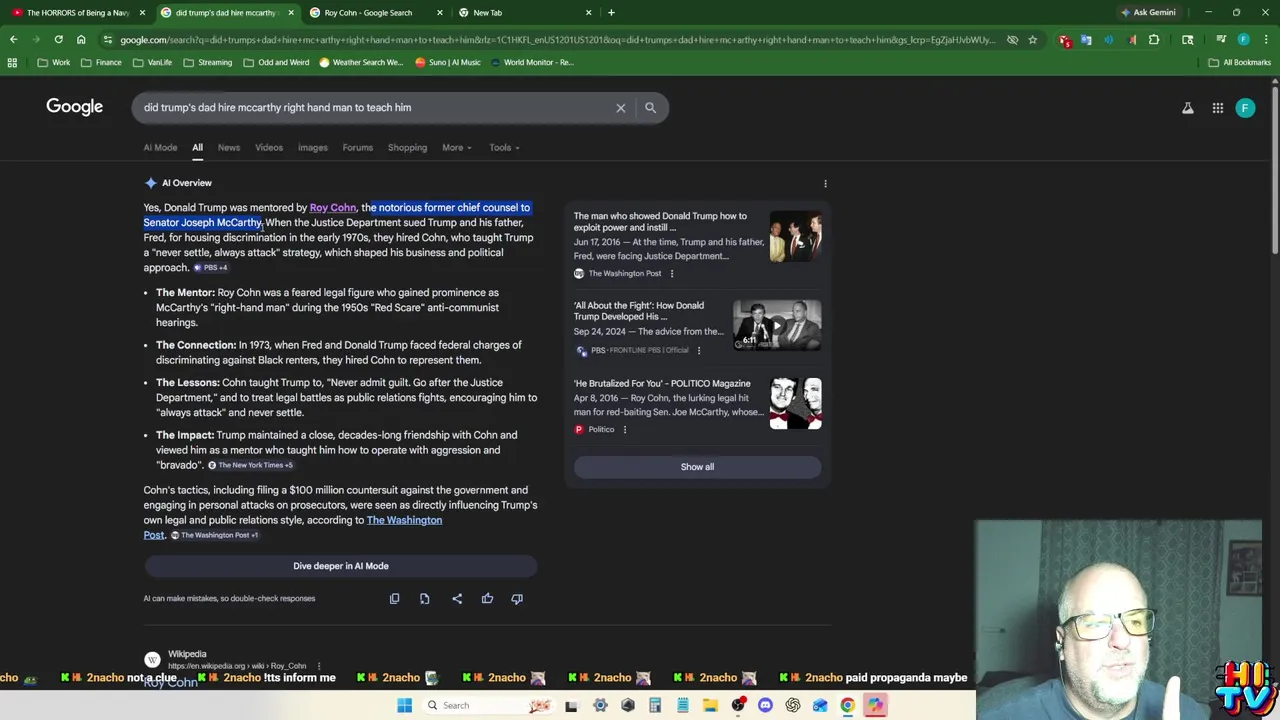Open Discord from the taskbar
Screen dimensions: 1280x720
[x=765, y=705]
